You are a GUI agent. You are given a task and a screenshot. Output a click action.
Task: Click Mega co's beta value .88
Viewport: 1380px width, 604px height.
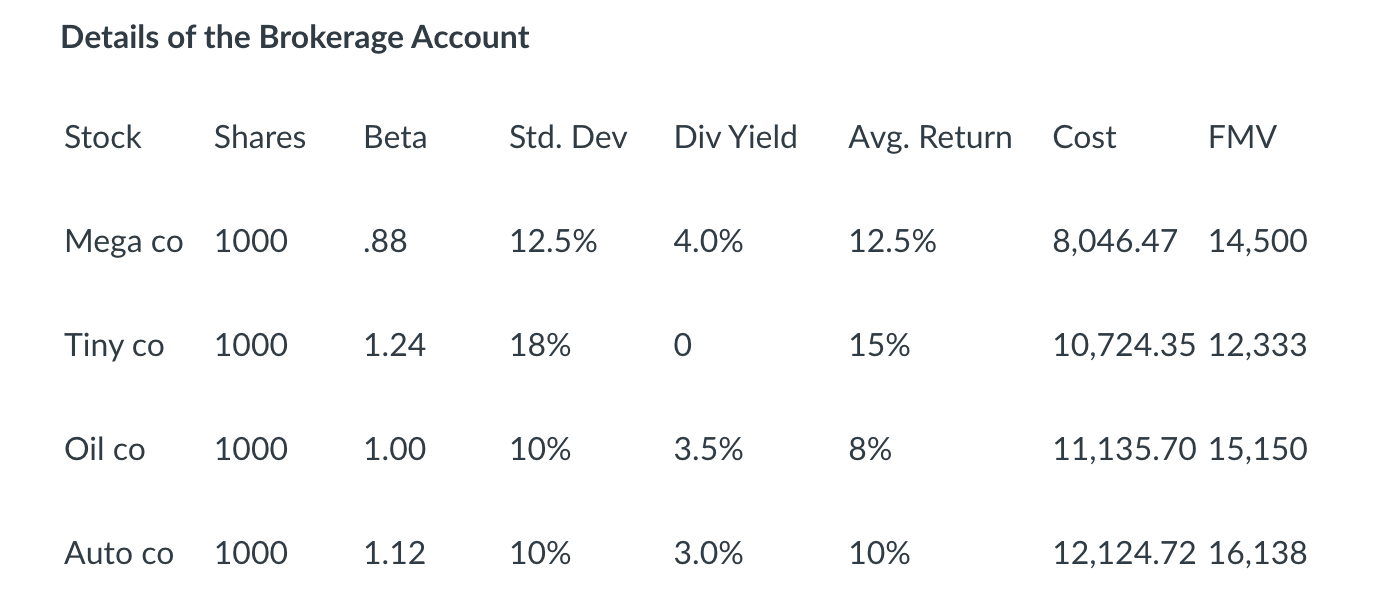(386, 242)
